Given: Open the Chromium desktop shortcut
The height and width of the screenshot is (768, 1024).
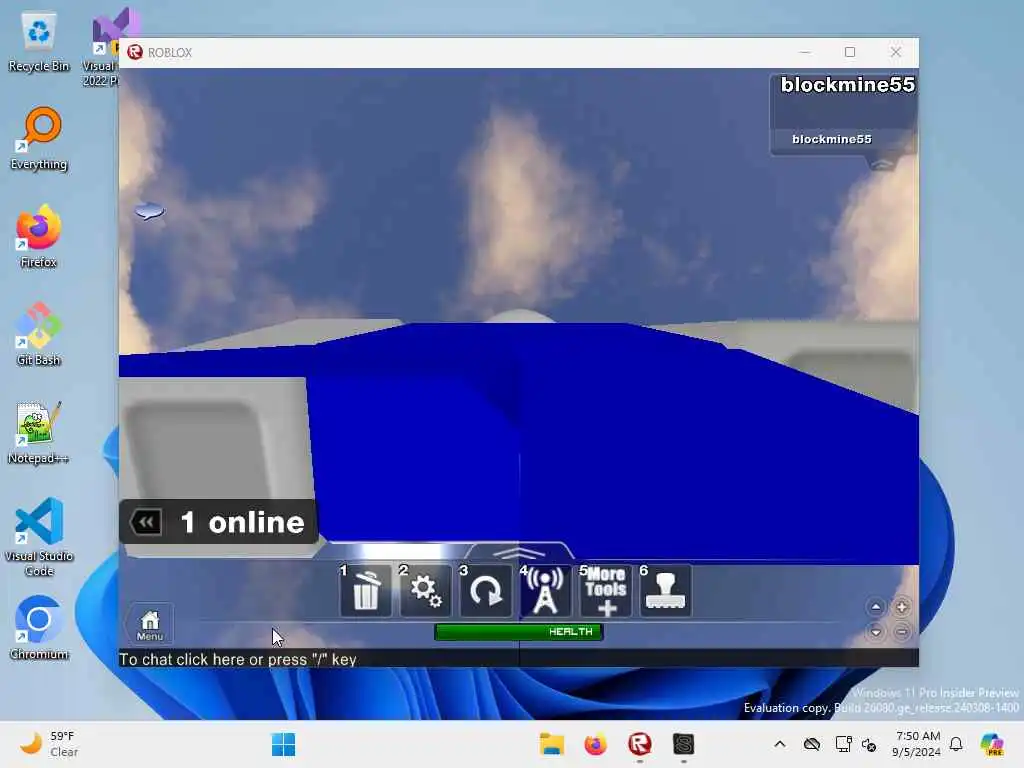Looking at the screenshot, I should pos(39,628).
